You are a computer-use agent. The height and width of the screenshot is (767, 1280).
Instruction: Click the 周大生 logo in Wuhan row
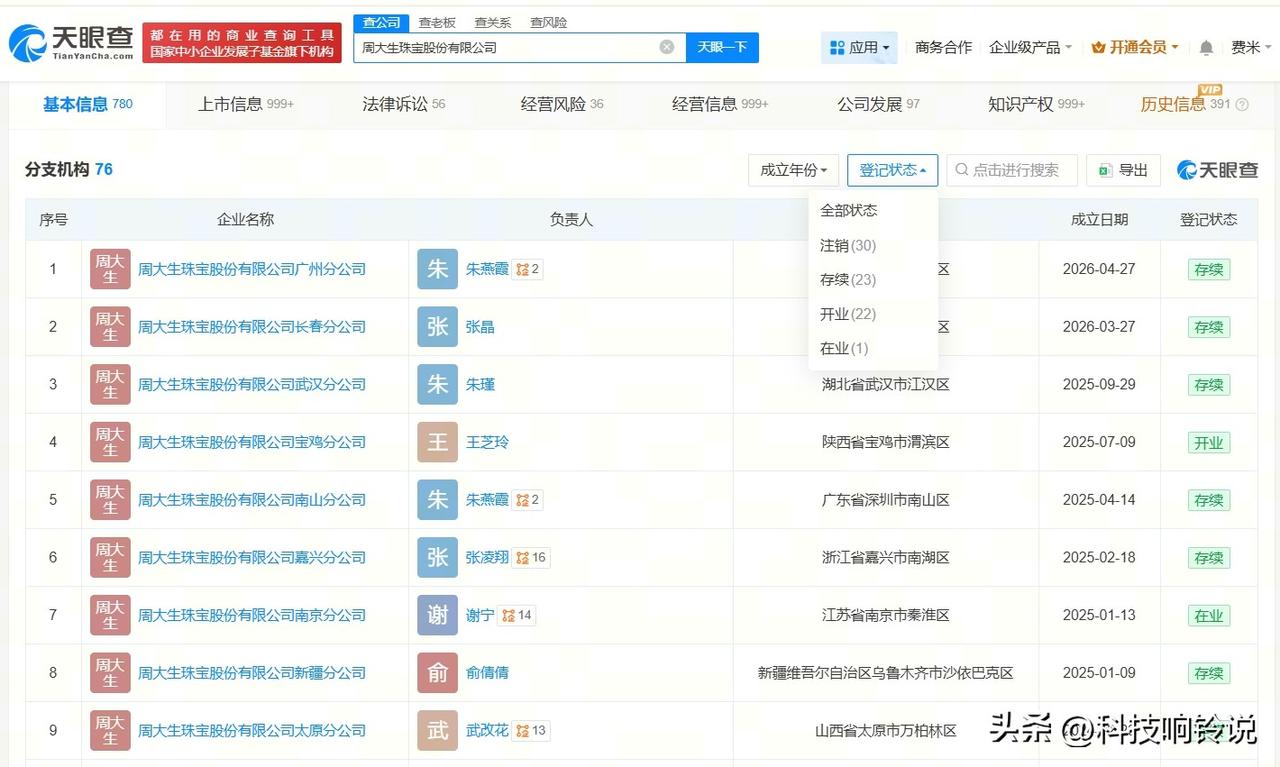click(x=110, y=384)
